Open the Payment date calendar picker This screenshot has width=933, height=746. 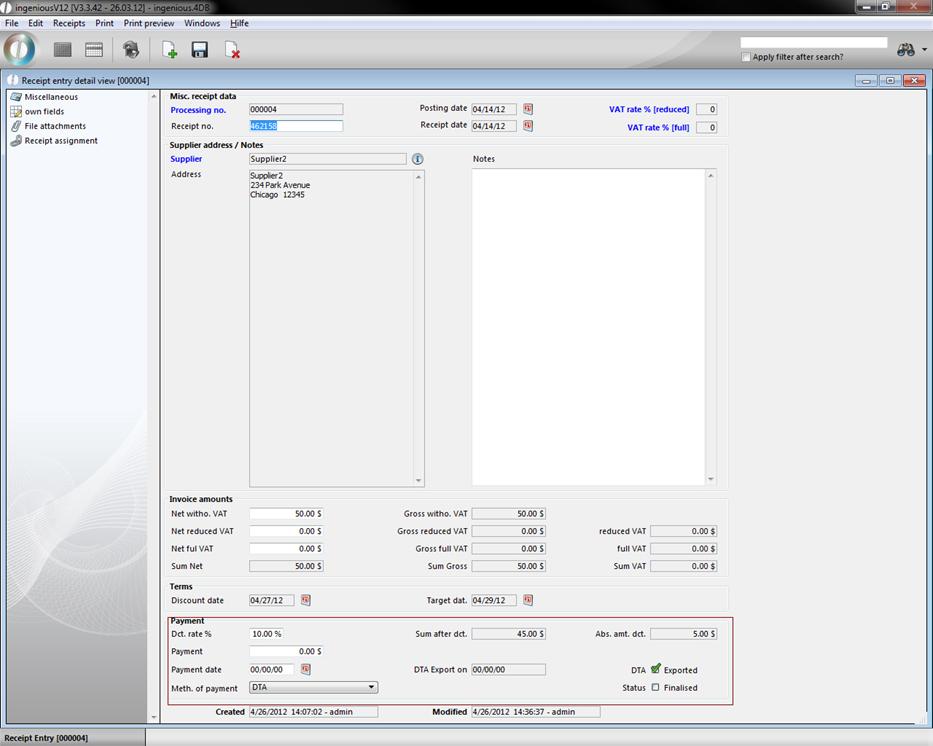pyautogui.click(x=306, y=669)
